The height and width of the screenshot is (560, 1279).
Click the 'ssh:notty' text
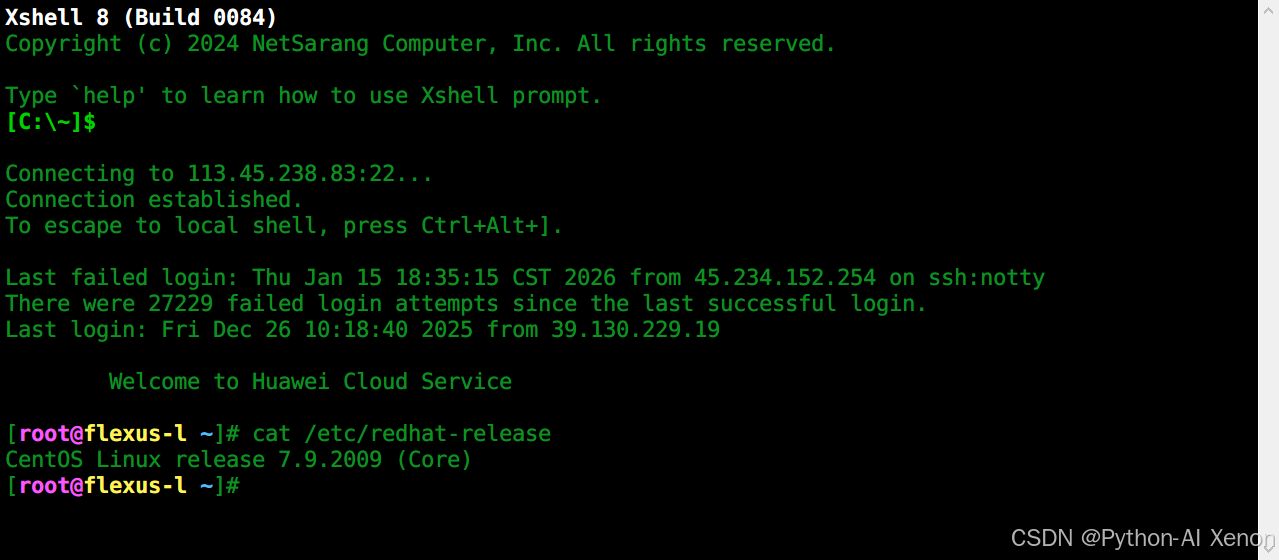pyautogui.click(x=986, y=278)
